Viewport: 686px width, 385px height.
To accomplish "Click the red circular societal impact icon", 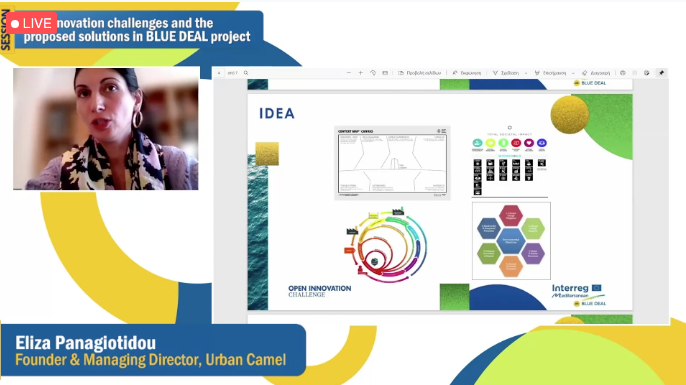I will [x=516, y=143].
